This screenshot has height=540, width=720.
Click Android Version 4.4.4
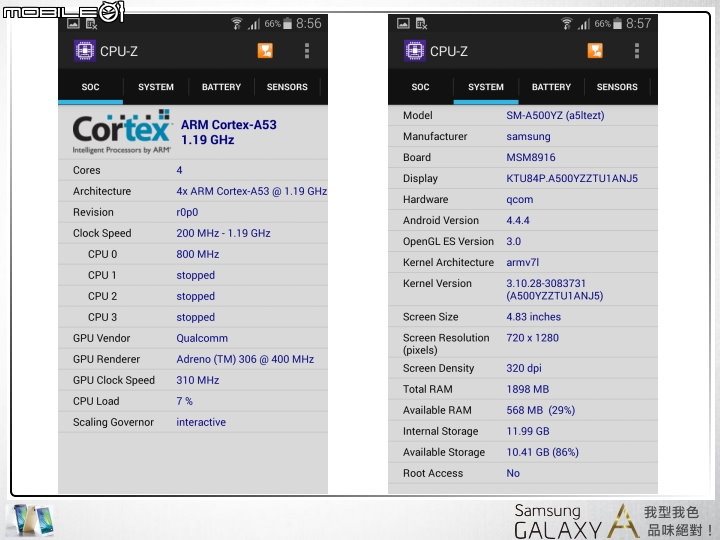point(518,221)
